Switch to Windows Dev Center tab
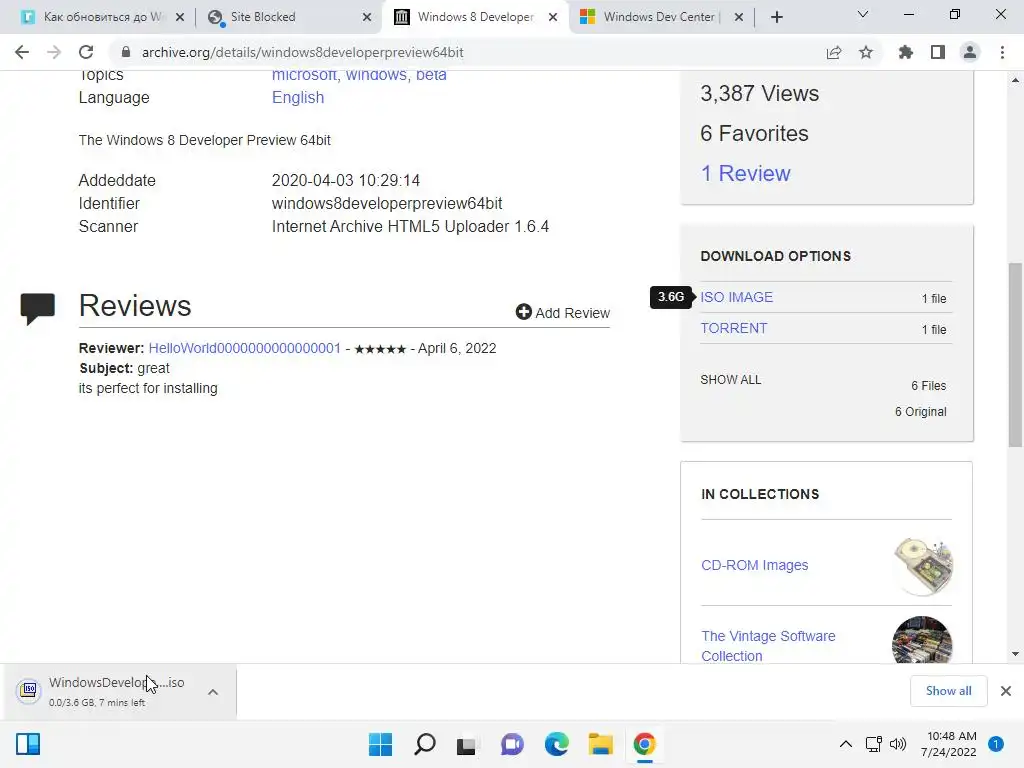1024x768 pixels. [x=661, y=17]
